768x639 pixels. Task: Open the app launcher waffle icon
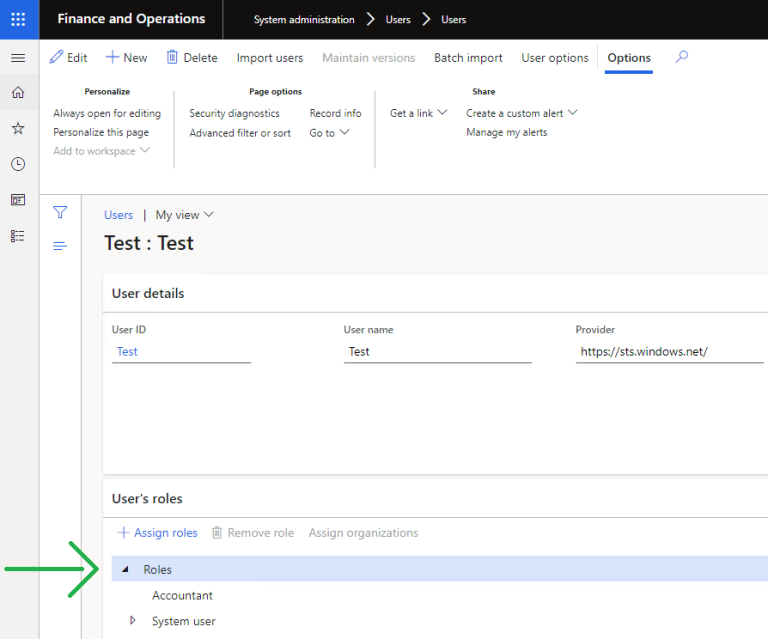(x=18, y=19)
